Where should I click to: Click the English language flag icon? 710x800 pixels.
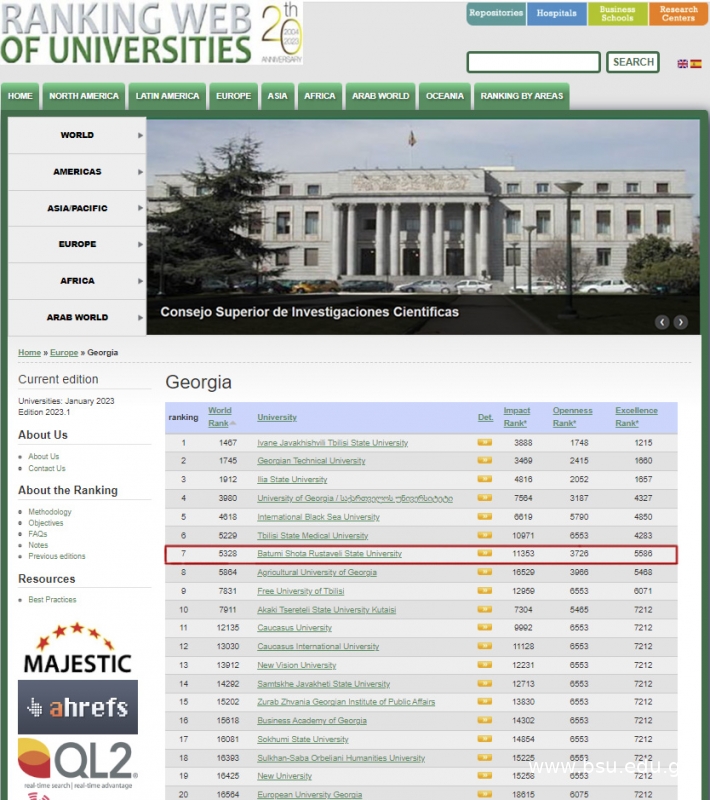683,63
